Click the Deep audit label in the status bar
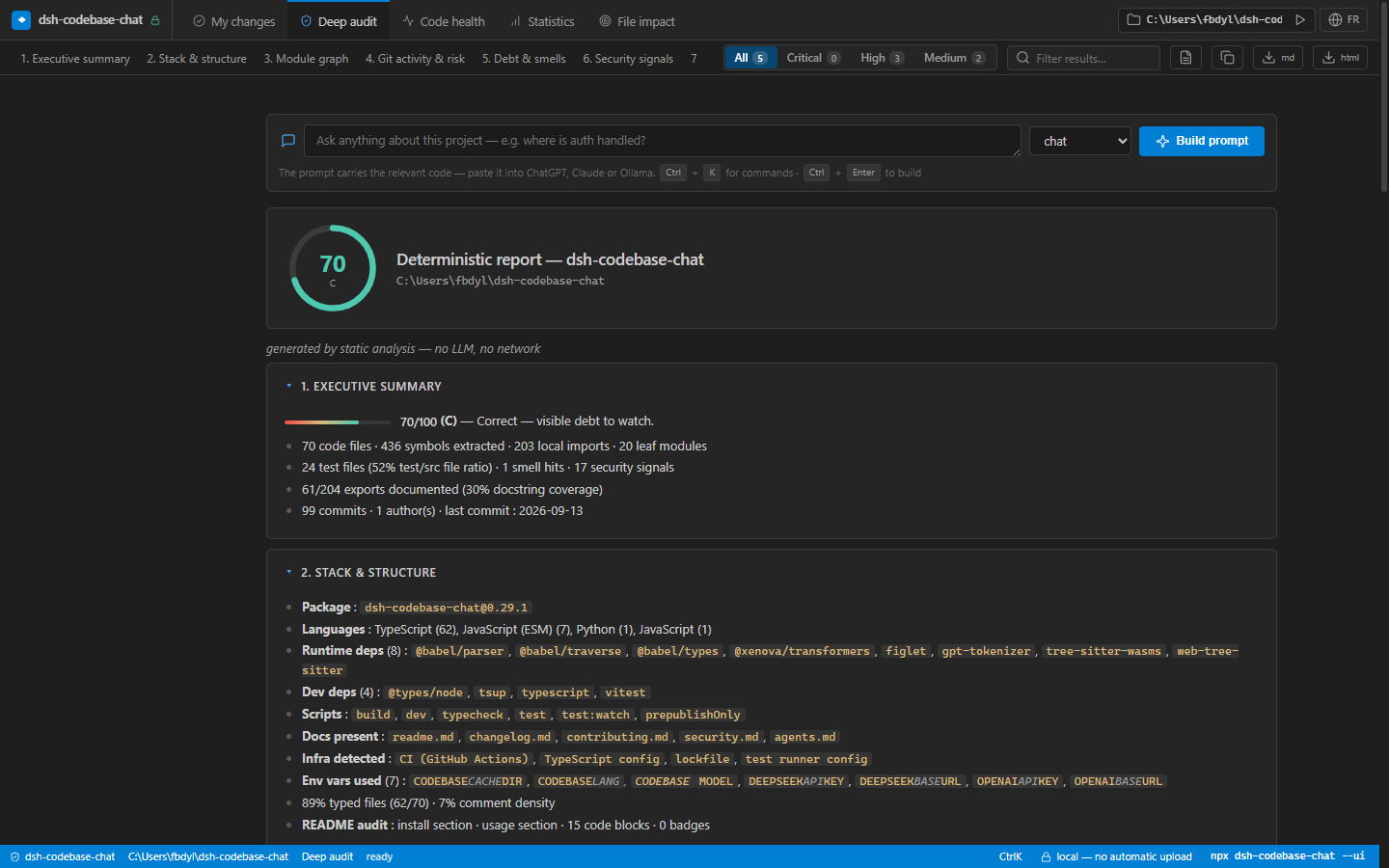Viewport: 1389px width, 868px height. (x=327, y=856)
